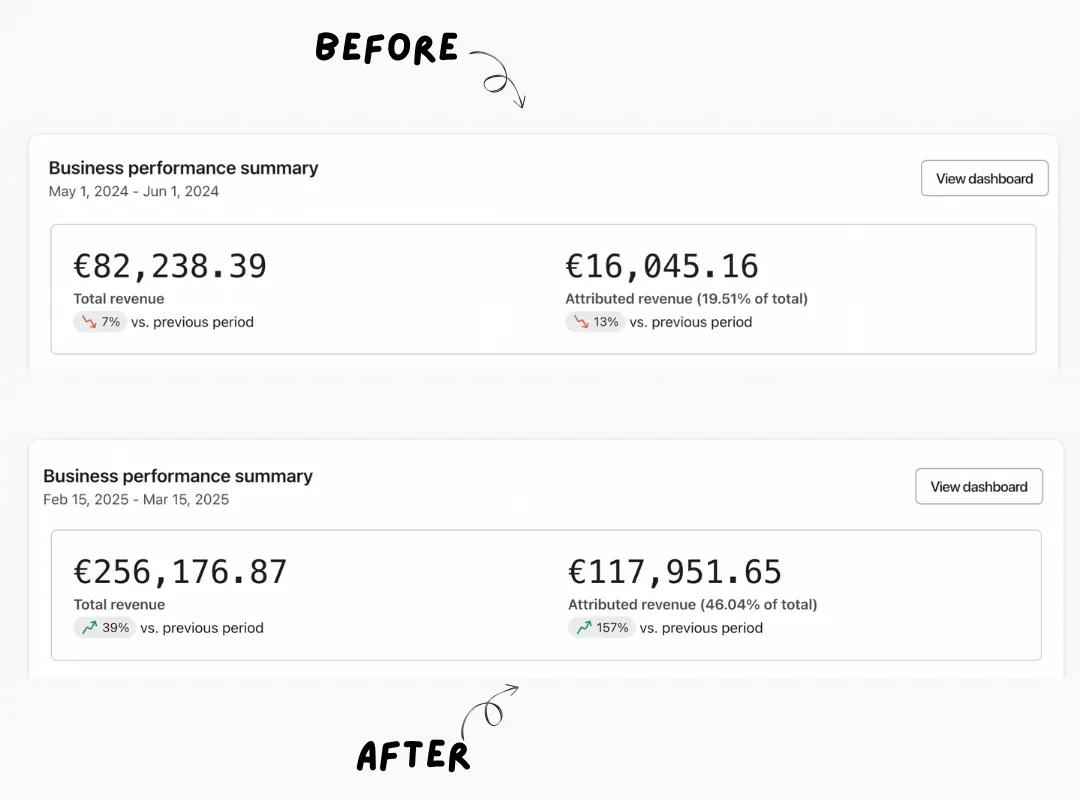The image size is (1080, 800).
Task: Click the handwritten BEFORE annotation
Action: [387, 48]
